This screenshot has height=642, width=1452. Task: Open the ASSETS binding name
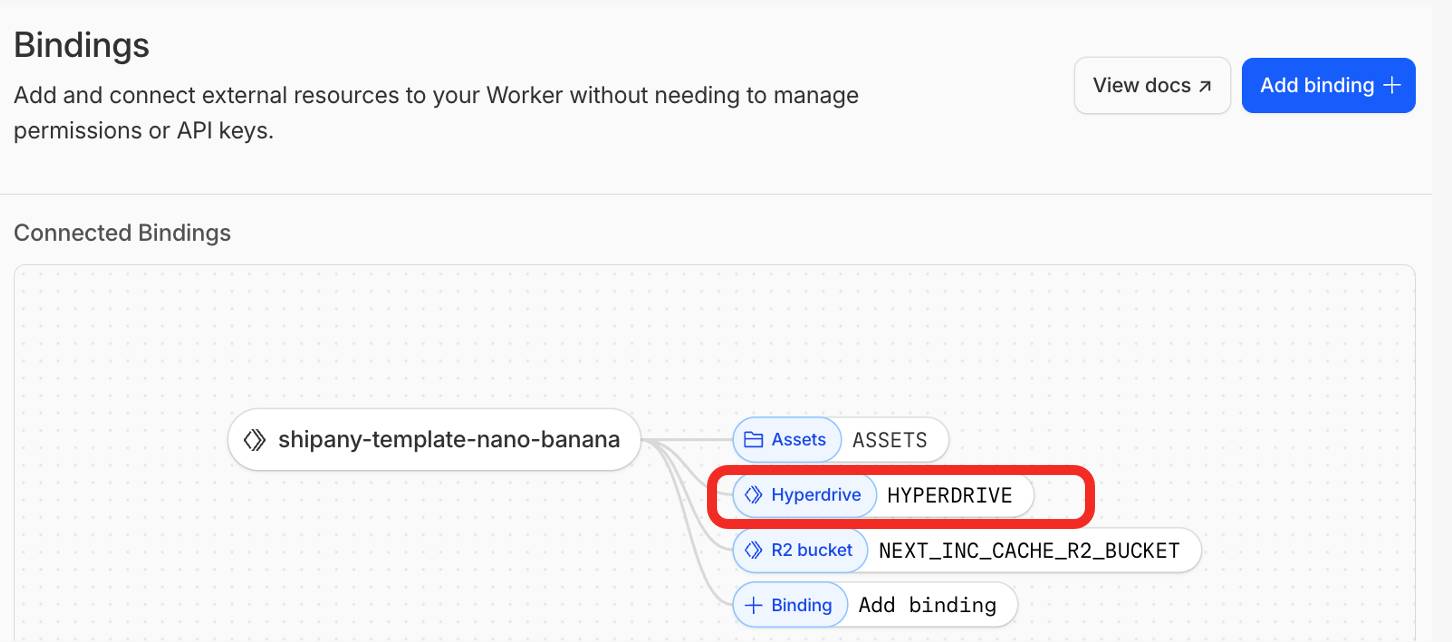[x=889, y=440]
